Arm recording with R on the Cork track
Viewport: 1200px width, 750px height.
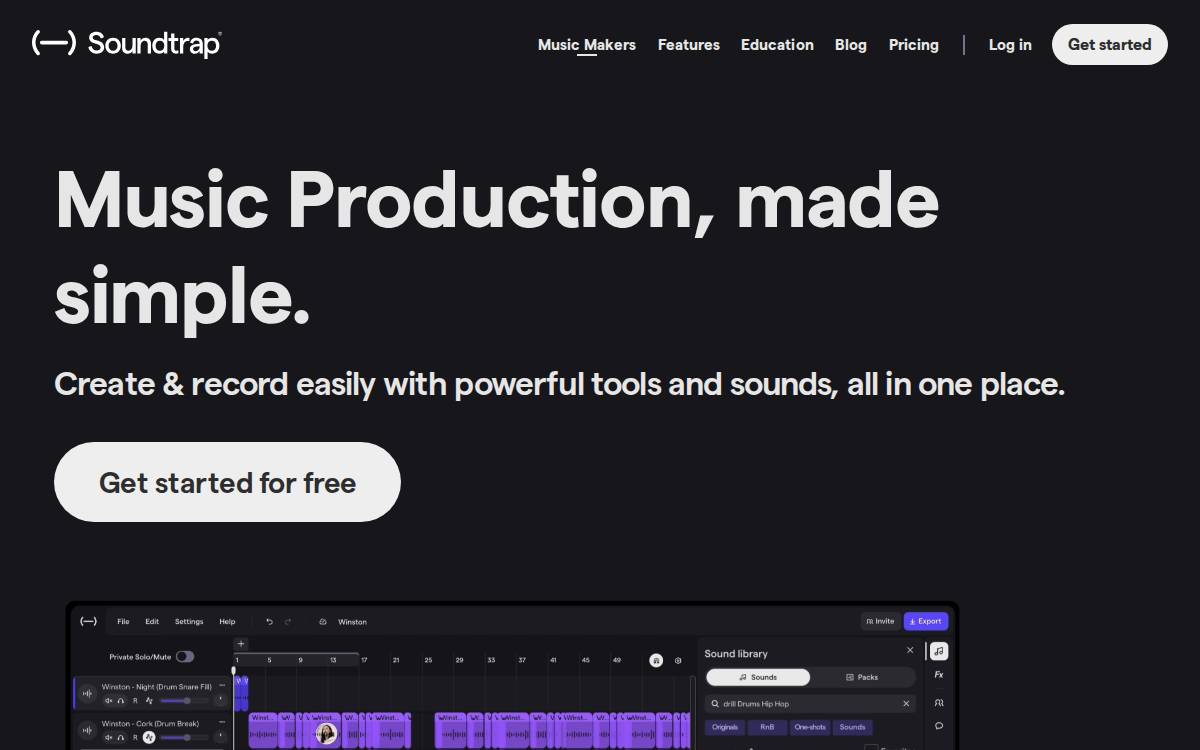tap(135, 737)
